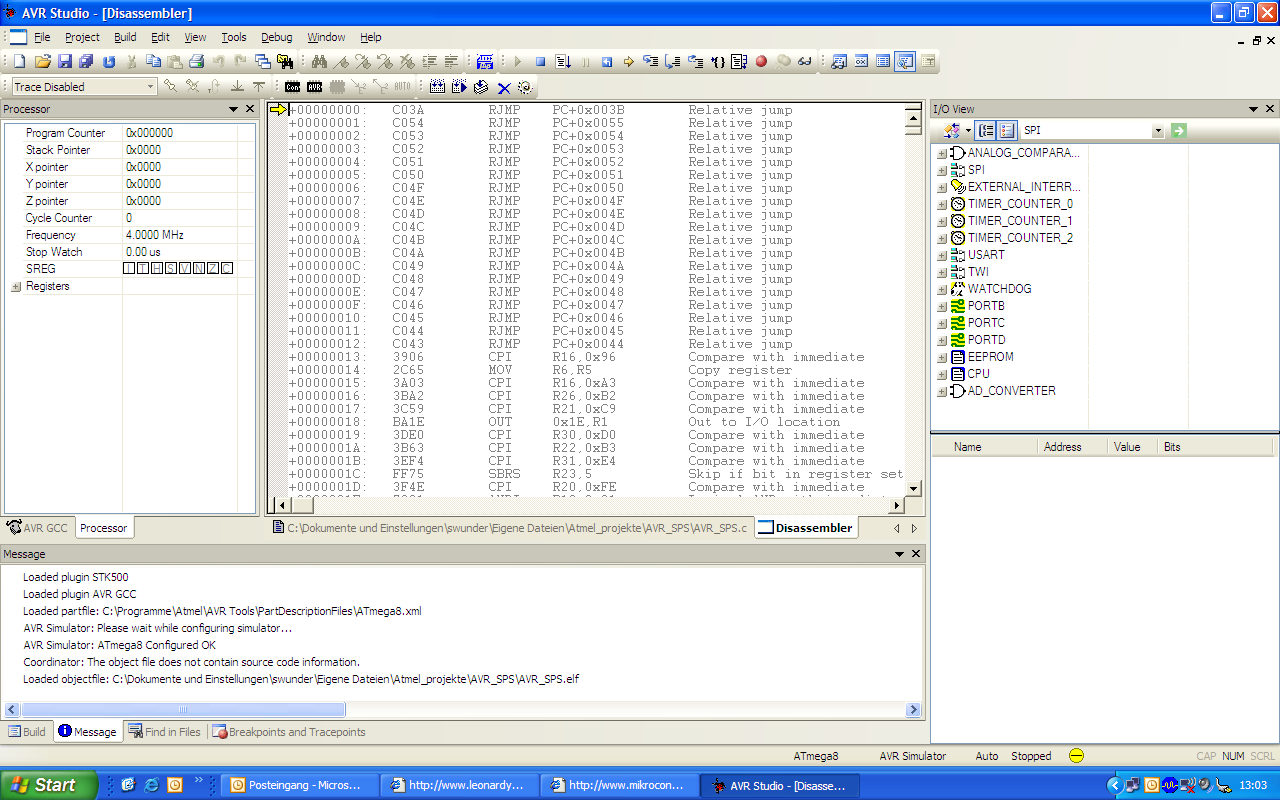Click the blue Reset icon

tap(607, 61)
